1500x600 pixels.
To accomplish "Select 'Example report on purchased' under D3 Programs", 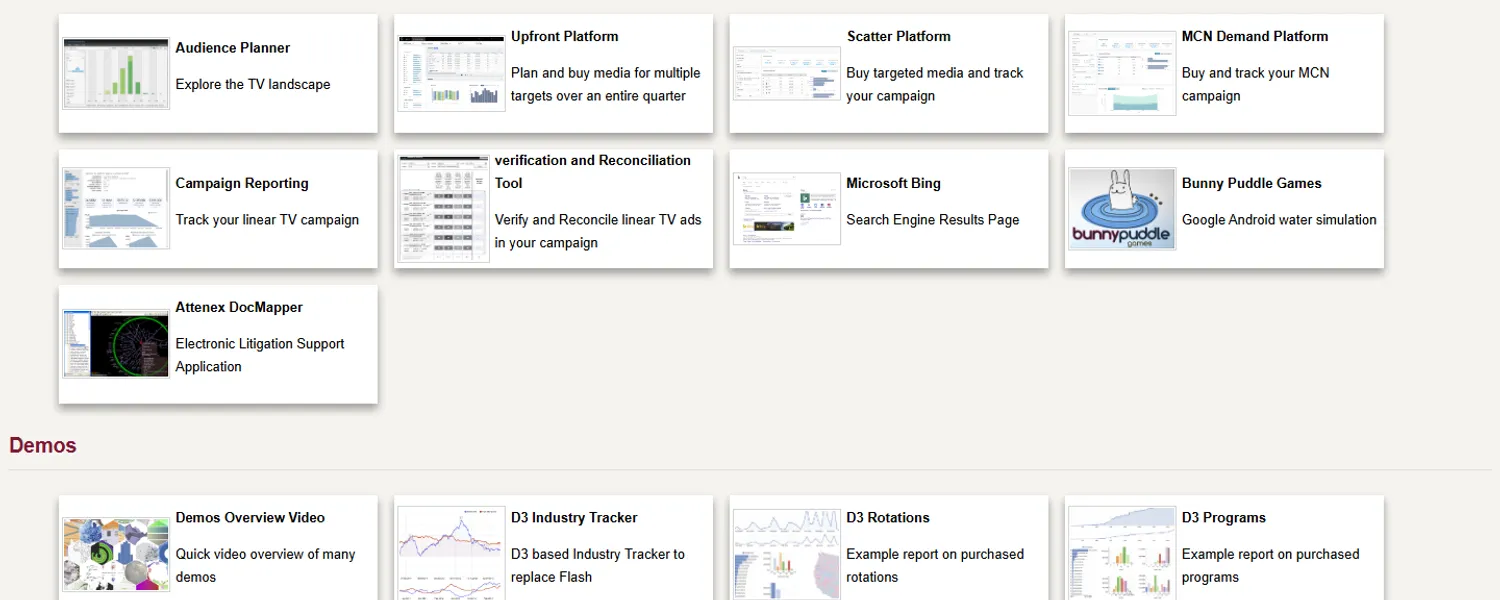I will [1271, 554].
